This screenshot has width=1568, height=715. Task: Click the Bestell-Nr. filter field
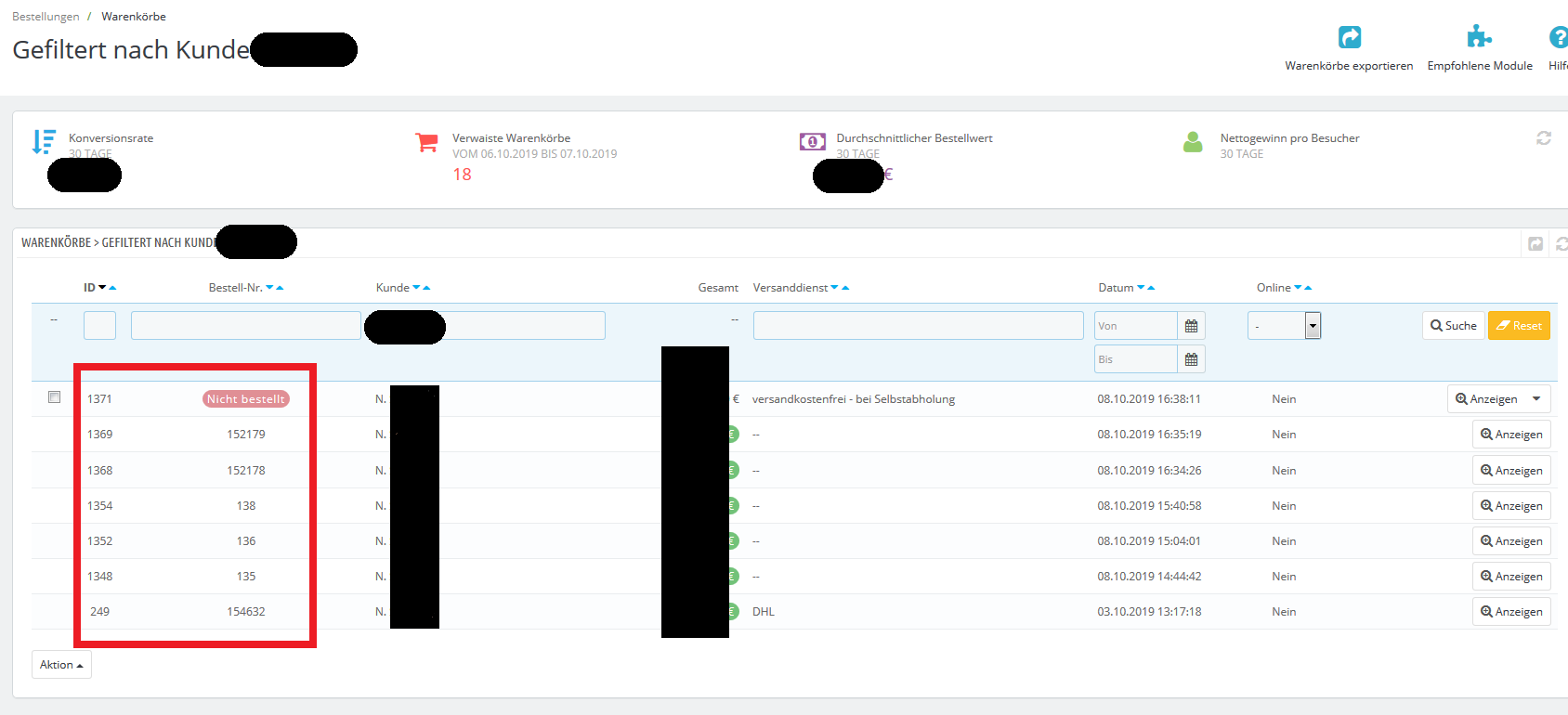tap(246, 326)
